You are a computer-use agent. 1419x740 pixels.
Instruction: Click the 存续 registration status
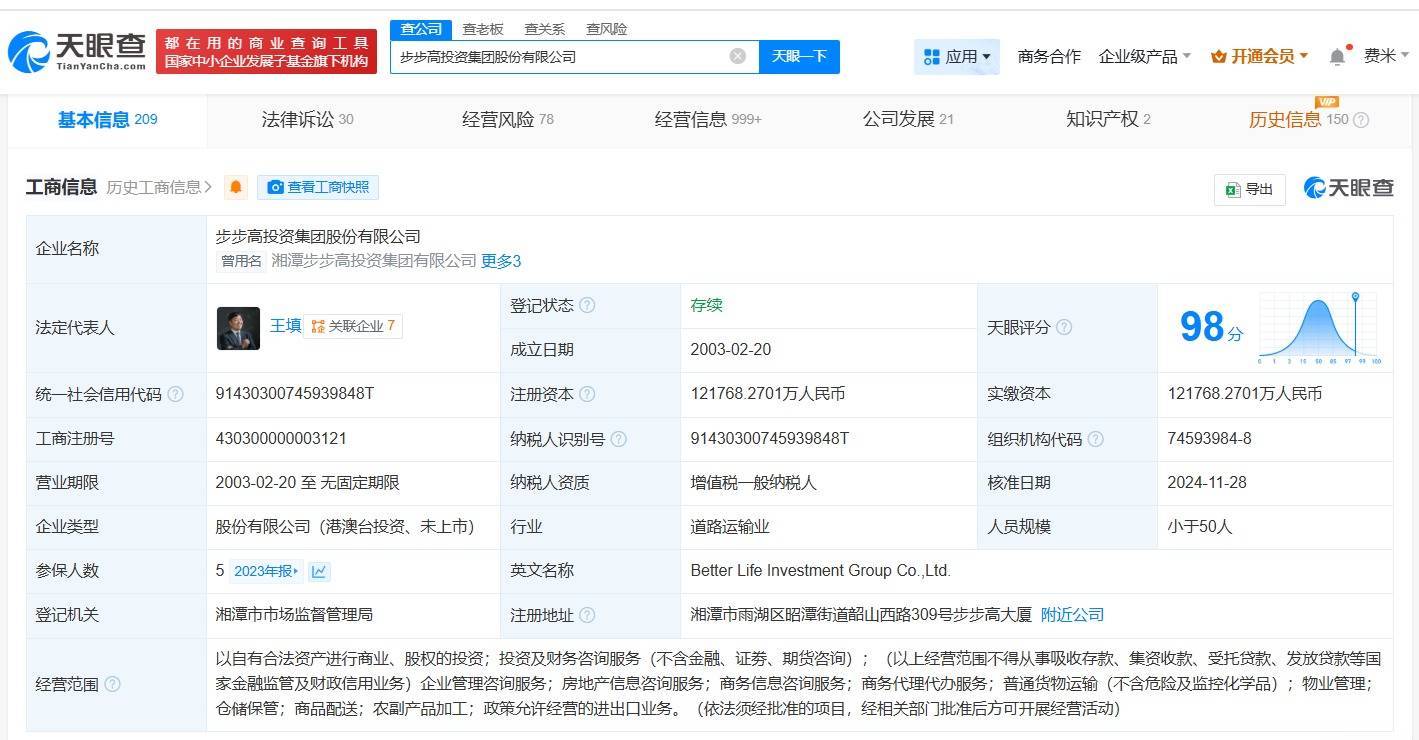coord(706,305)
